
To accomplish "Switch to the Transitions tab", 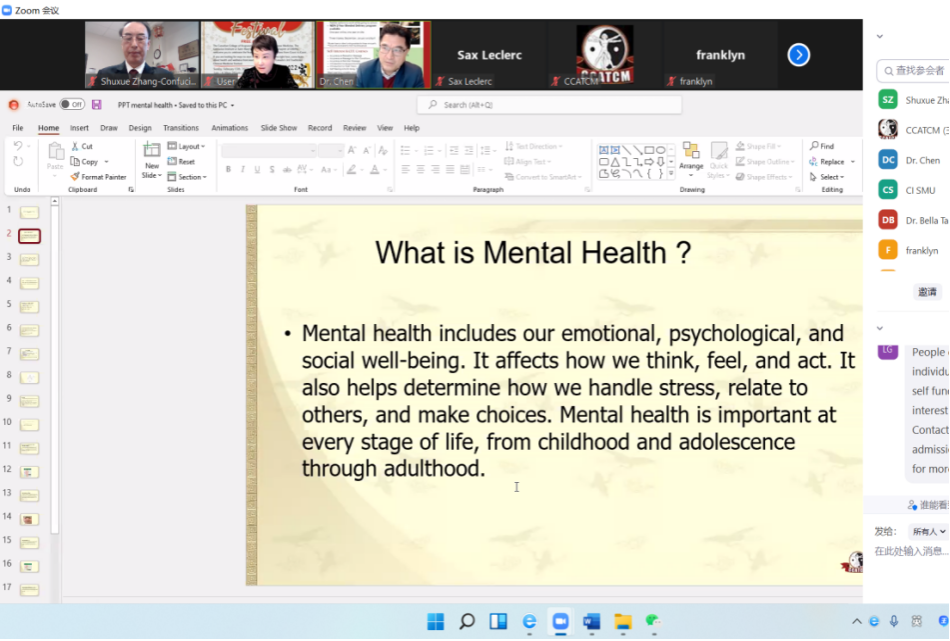I will pyautogui.click(x=181, y=128).
